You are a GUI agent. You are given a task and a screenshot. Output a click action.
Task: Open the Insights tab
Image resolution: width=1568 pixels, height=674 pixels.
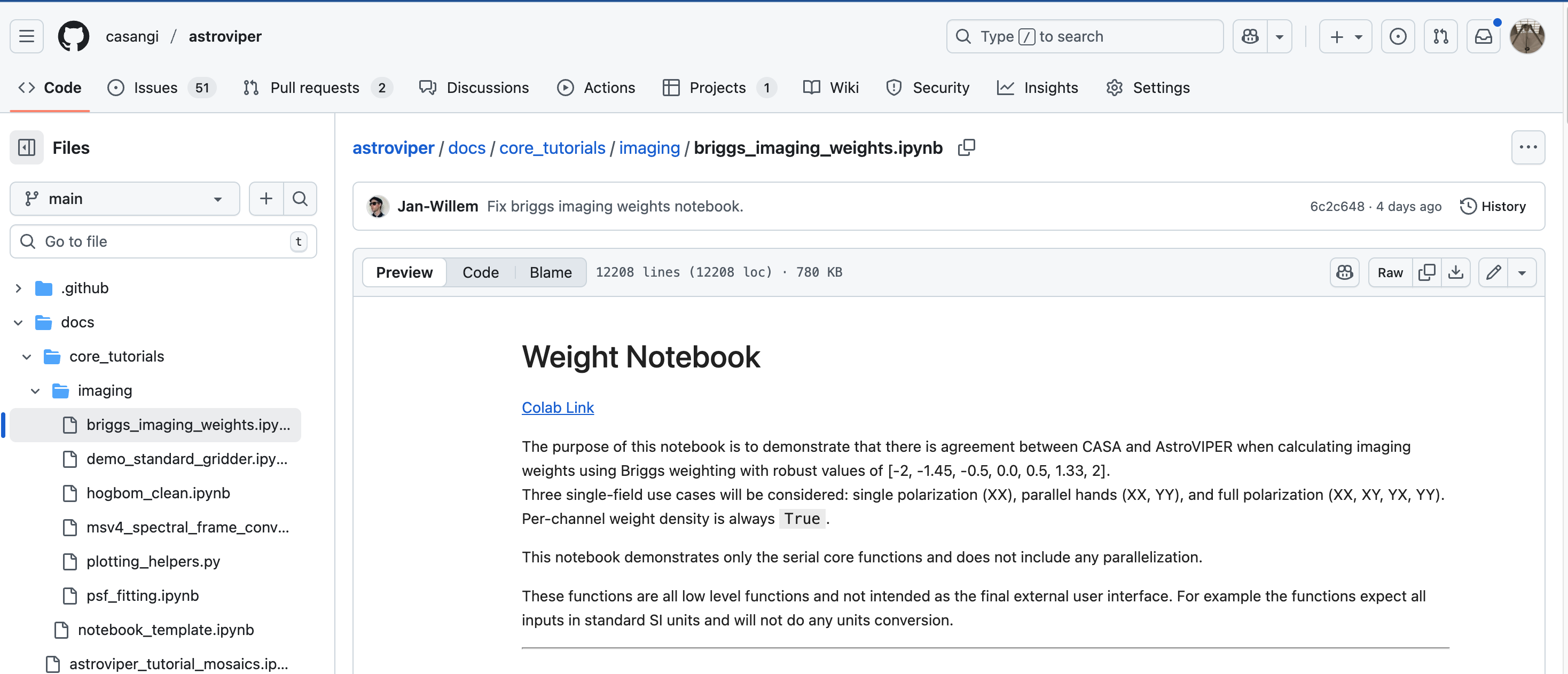tap(1037, 88)
